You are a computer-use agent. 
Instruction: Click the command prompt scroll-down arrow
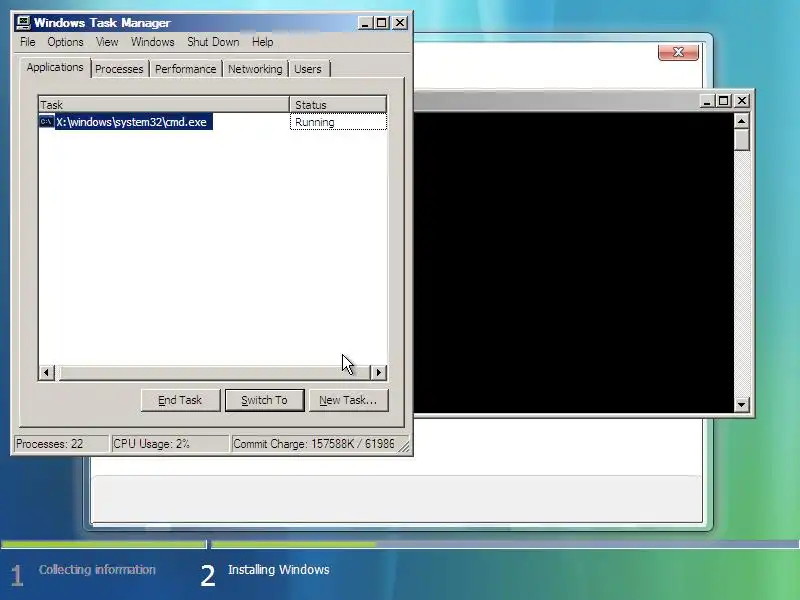coord(741,405)
